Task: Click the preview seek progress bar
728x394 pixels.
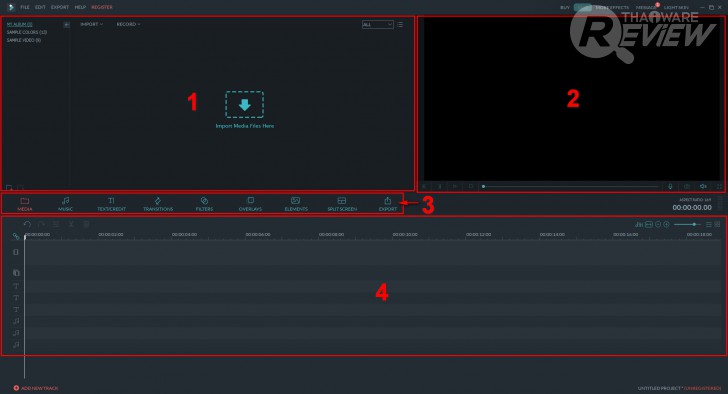Action: [570, 186]
